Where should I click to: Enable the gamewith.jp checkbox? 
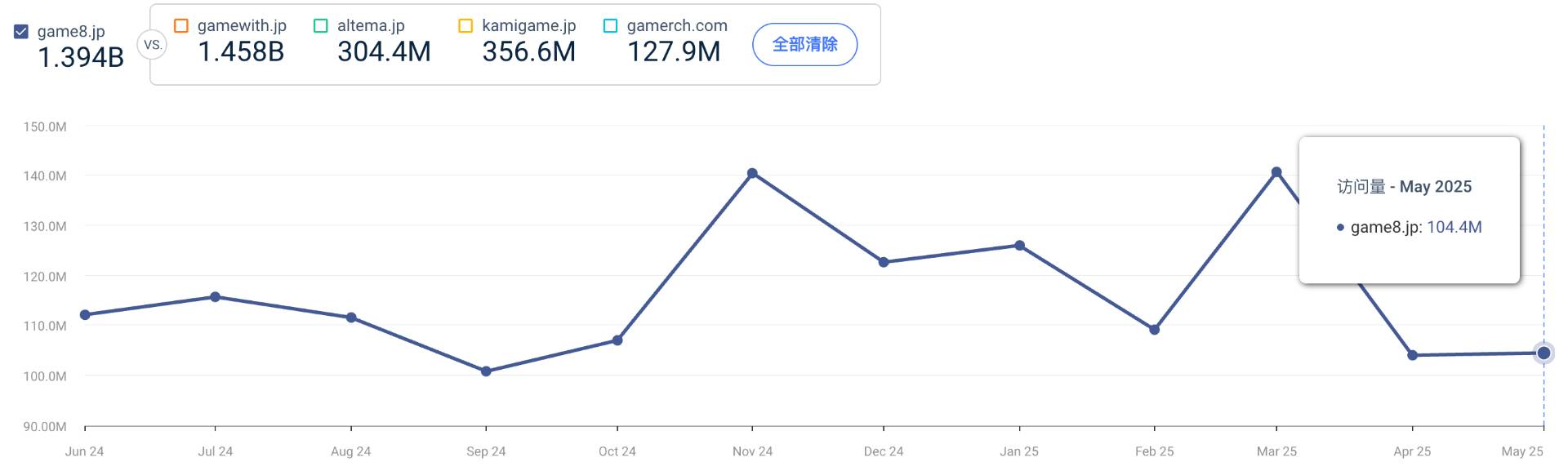tap(181, 26)
